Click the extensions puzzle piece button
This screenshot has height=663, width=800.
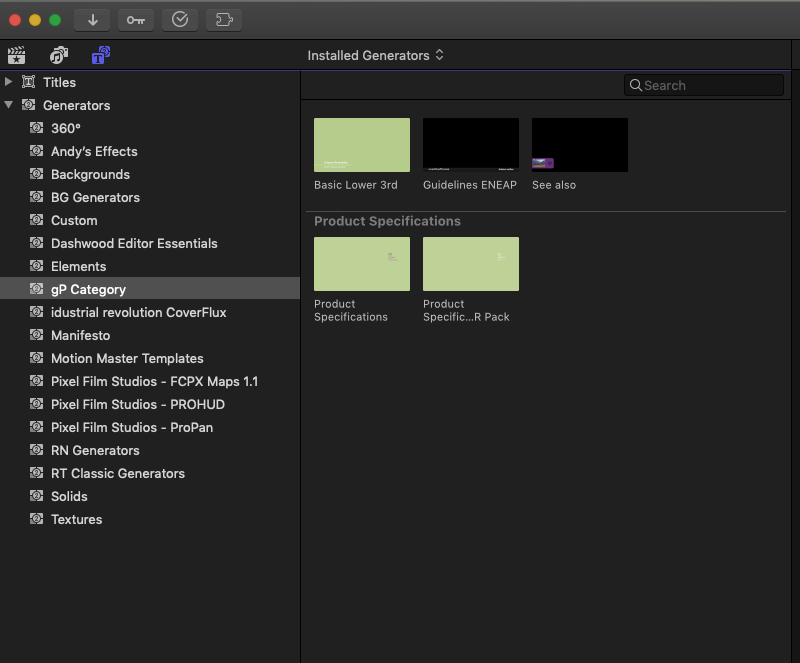click(223, 20)
